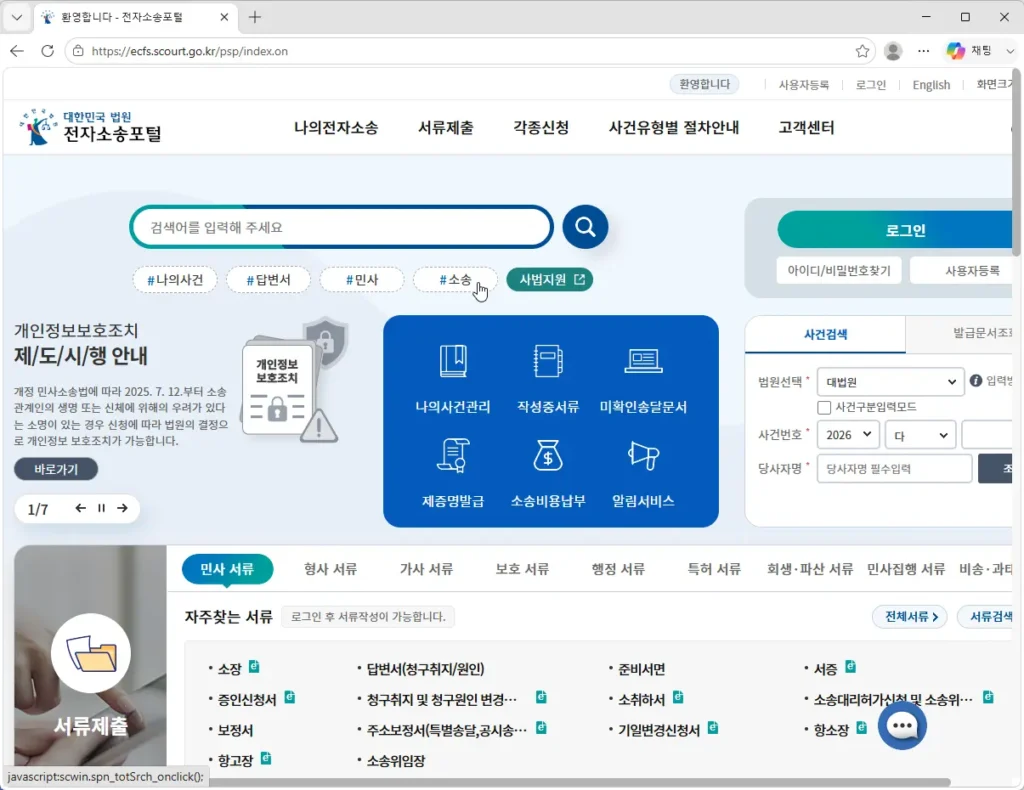Click 바로가기 banner button

pos(56,469)
